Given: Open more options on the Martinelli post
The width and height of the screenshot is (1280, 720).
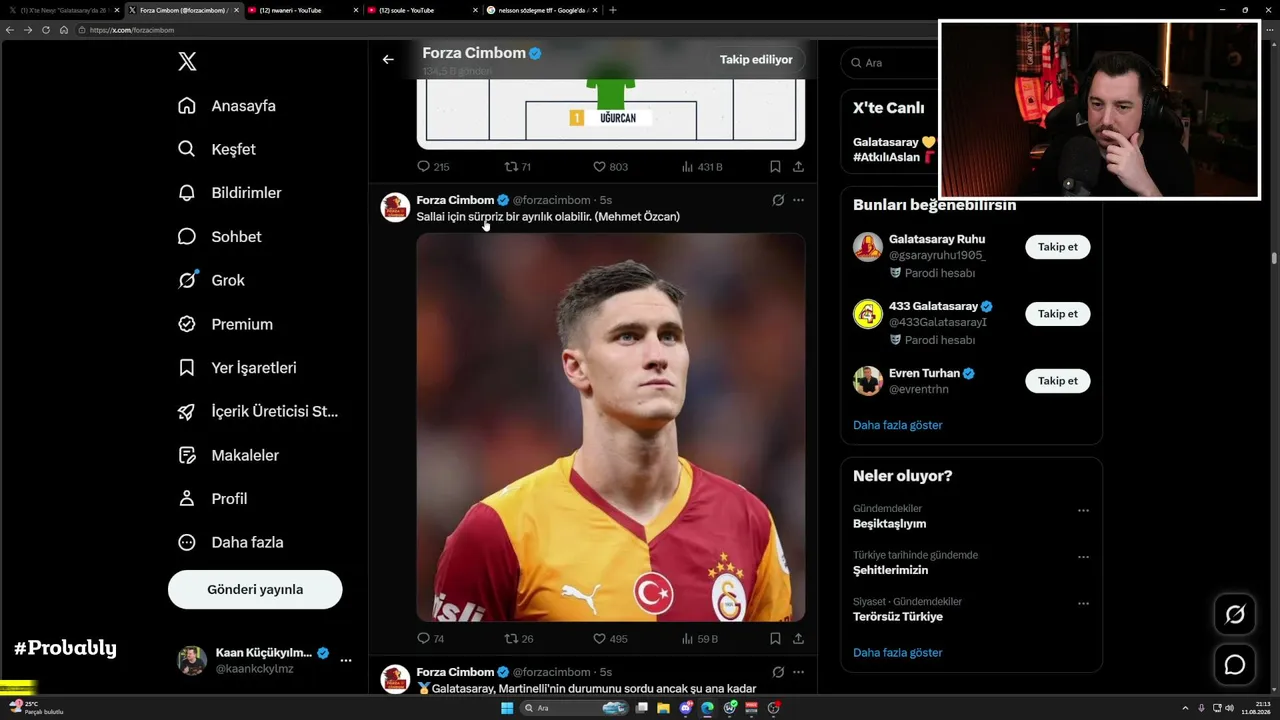Looking at the screenshot, I should [798, 672].
